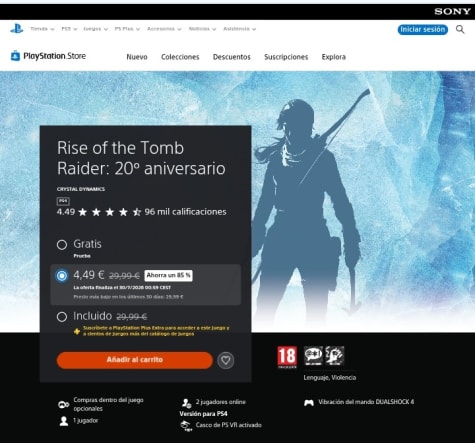
Task: Expand the Noticias dropdown menu
Action: 202,29
